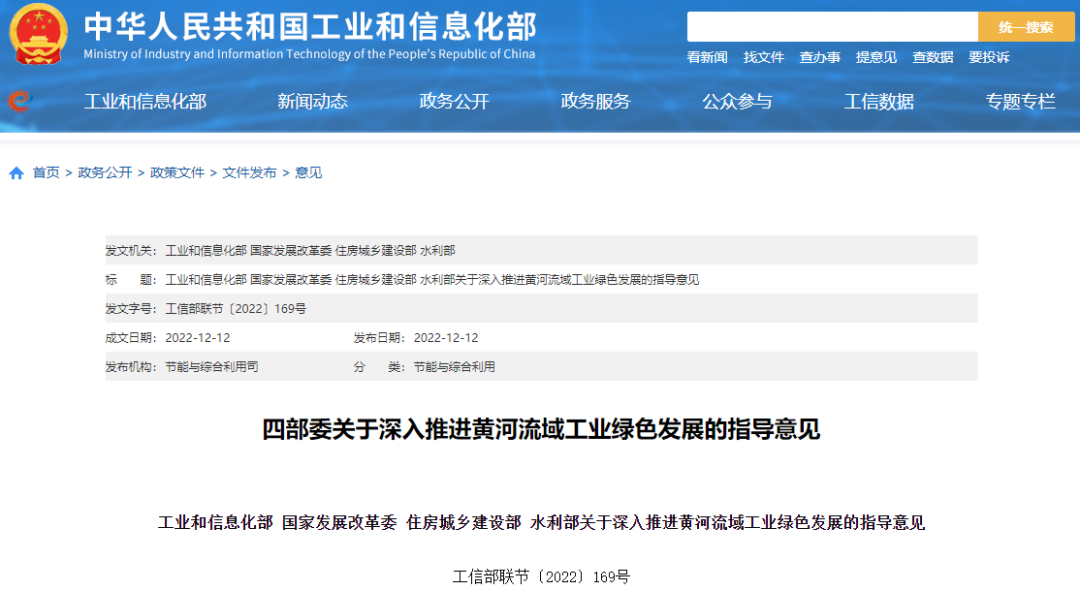Viewport: 1080px width, 590px height.
Task: Open the 工业和信息化部 navigation menu
Action: [x=145, y=101]
